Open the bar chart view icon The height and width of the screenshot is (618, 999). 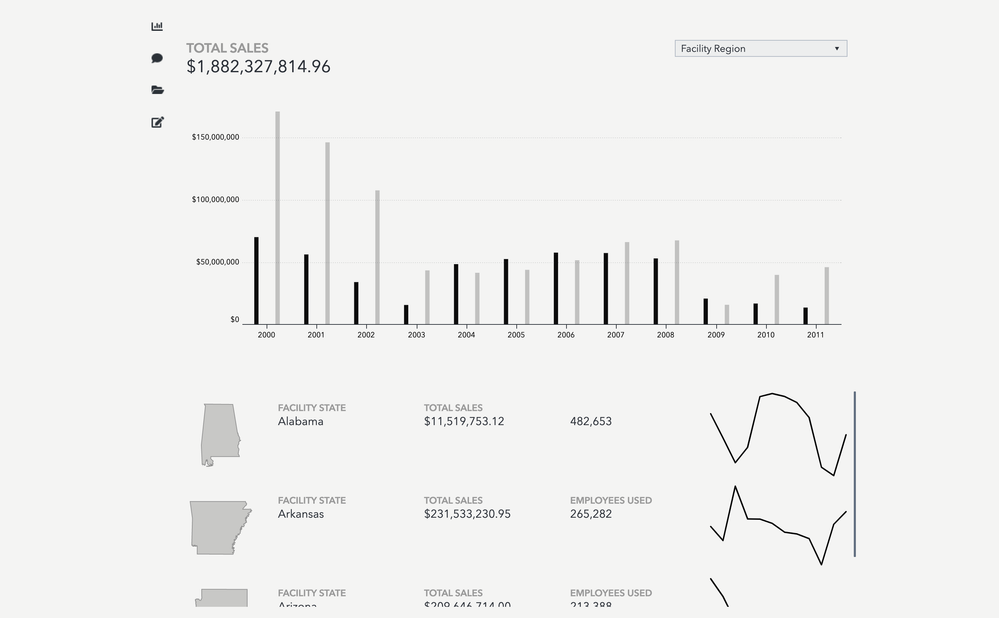tap(157, 26)
